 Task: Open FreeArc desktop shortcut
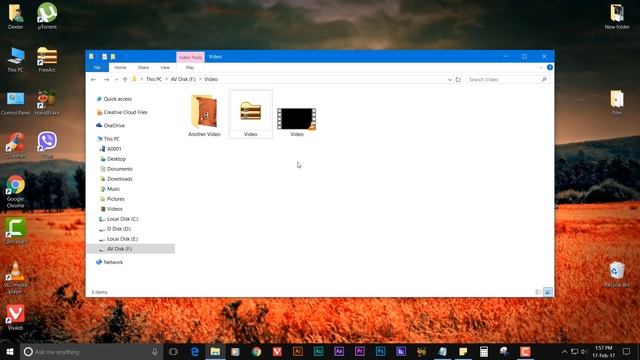click(x=47, y=60)
